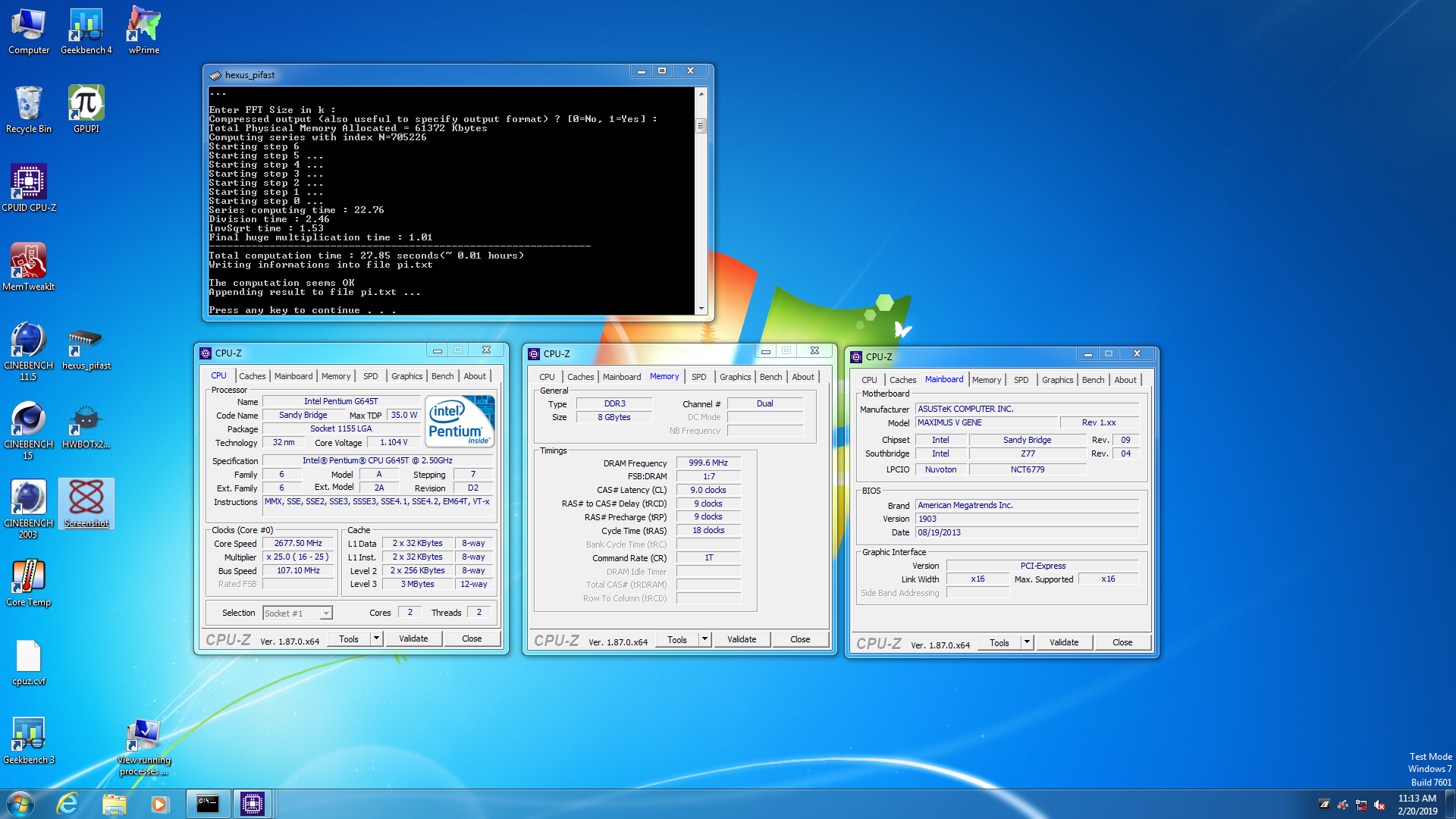Switch to command prompt taskbar item
Screen dimensions: 1456x819
(208, 804)
